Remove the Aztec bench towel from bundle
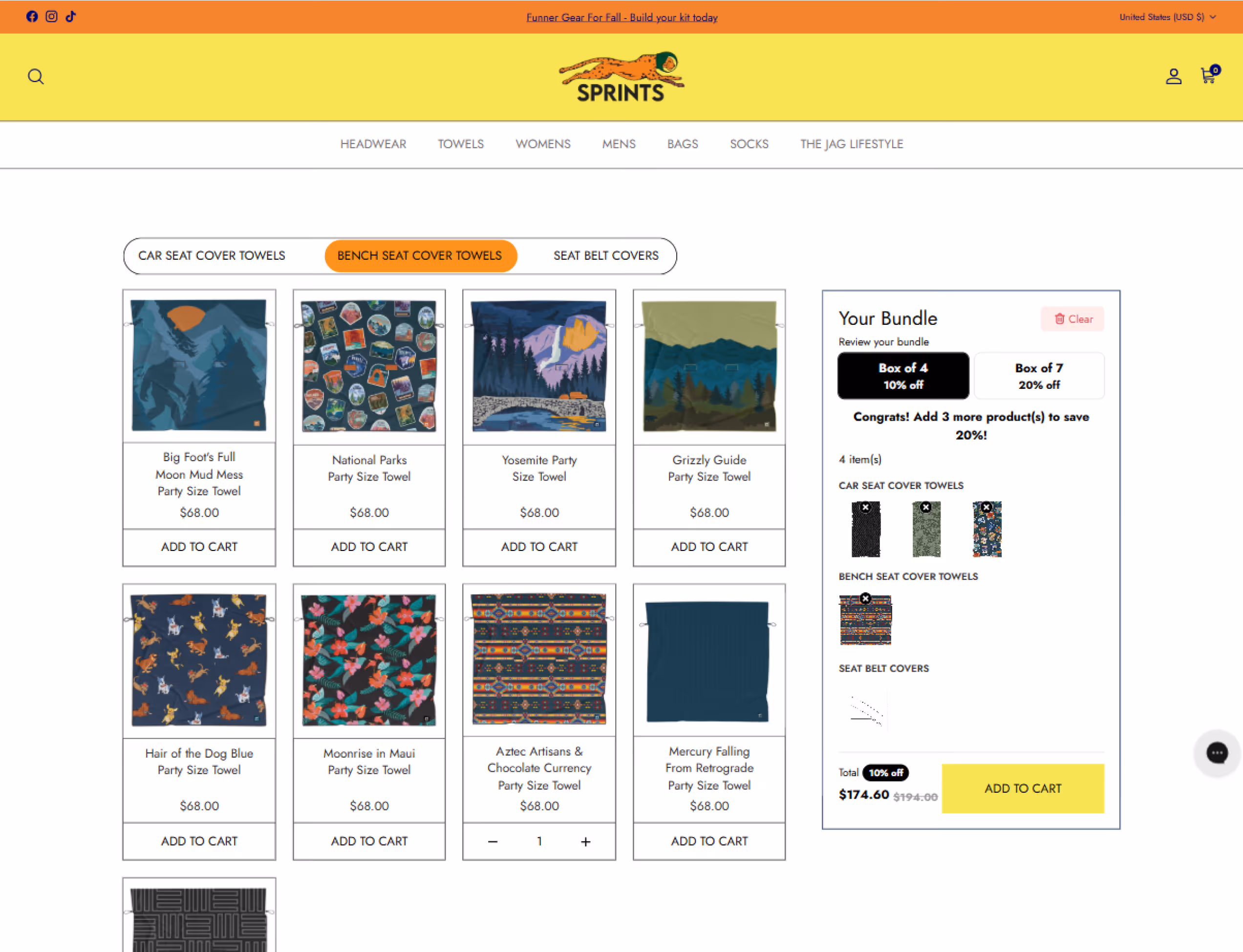The height and width of the screenshot is (952, 1243). pos(865,598)
